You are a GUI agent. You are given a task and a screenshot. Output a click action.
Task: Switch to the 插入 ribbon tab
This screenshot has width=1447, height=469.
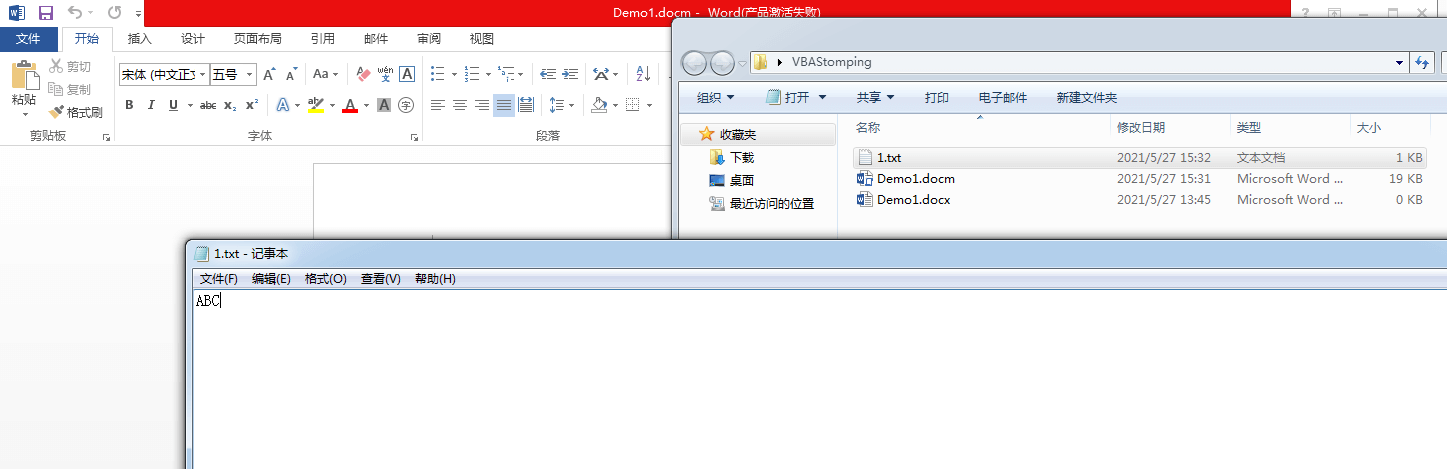[x=140, y=39]
